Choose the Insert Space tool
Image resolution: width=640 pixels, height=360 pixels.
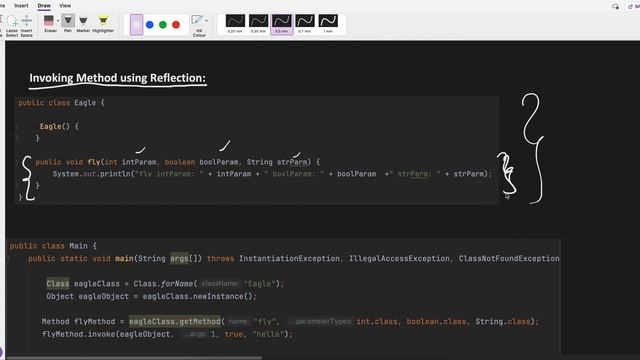pyautogui.click(x=27, y=25)
